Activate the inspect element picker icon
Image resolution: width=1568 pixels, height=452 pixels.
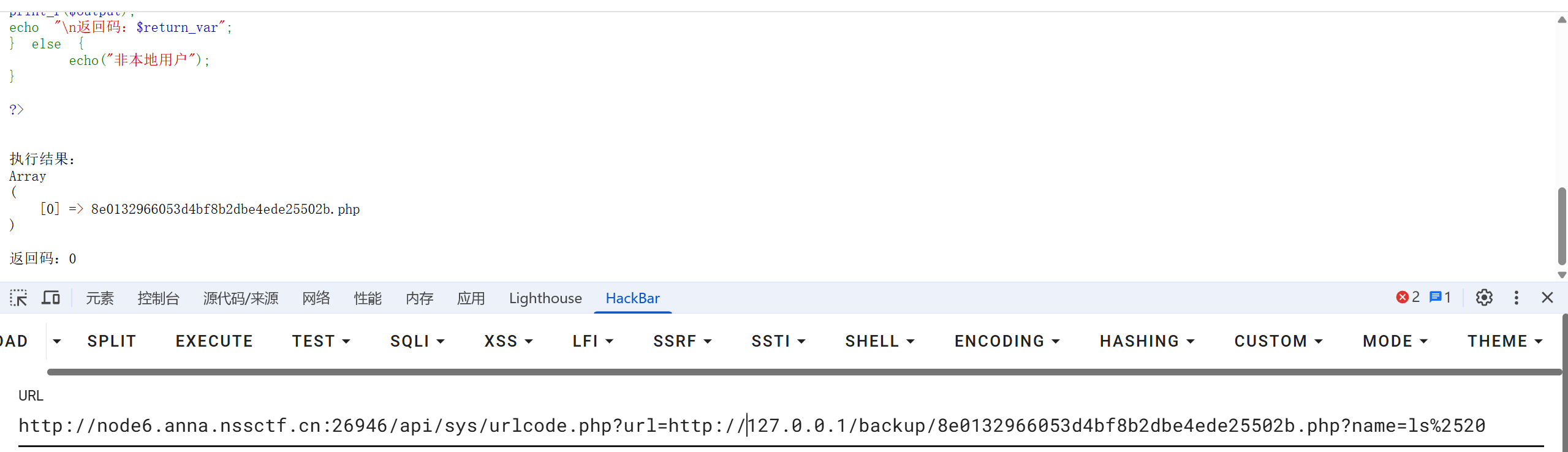pos(18,298)
